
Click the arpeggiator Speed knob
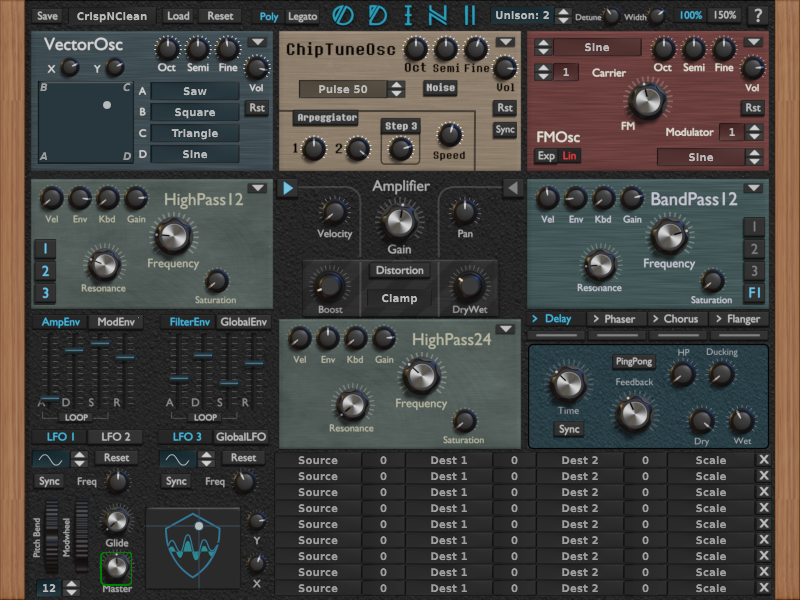coord(449,135)
